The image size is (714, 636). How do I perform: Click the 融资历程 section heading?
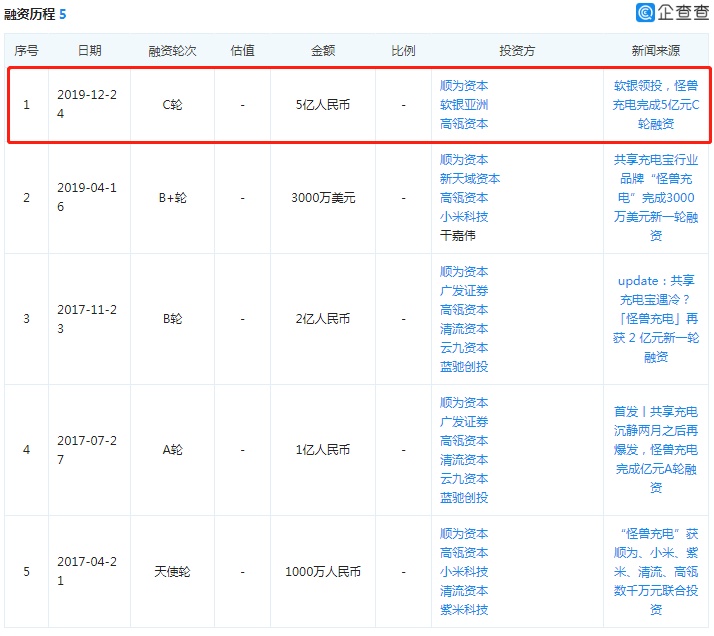click(30, 14)
